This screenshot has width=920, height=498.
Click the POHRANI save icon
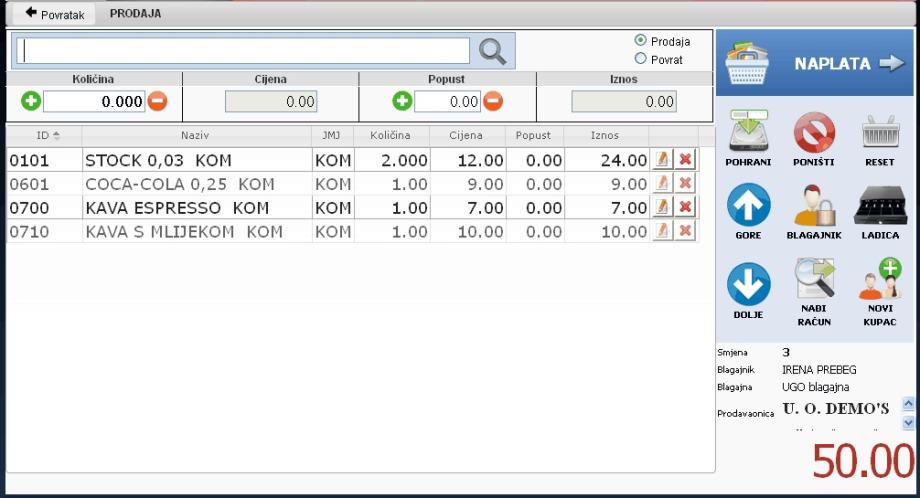coord(748,131)
